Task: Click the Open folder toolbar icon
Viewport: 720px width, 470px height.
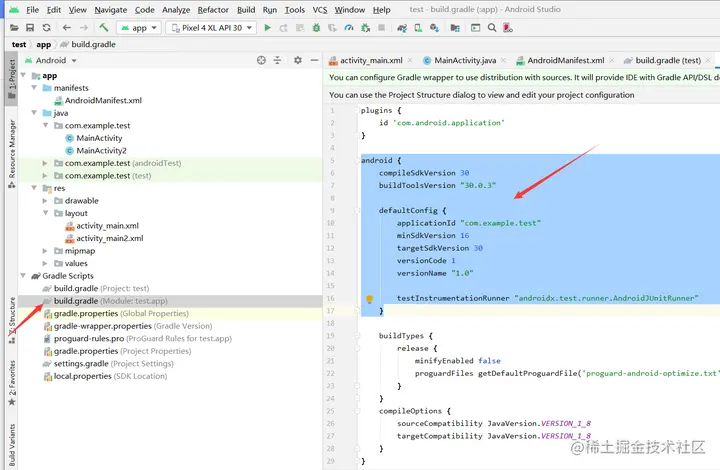Action: click(14, 28)
